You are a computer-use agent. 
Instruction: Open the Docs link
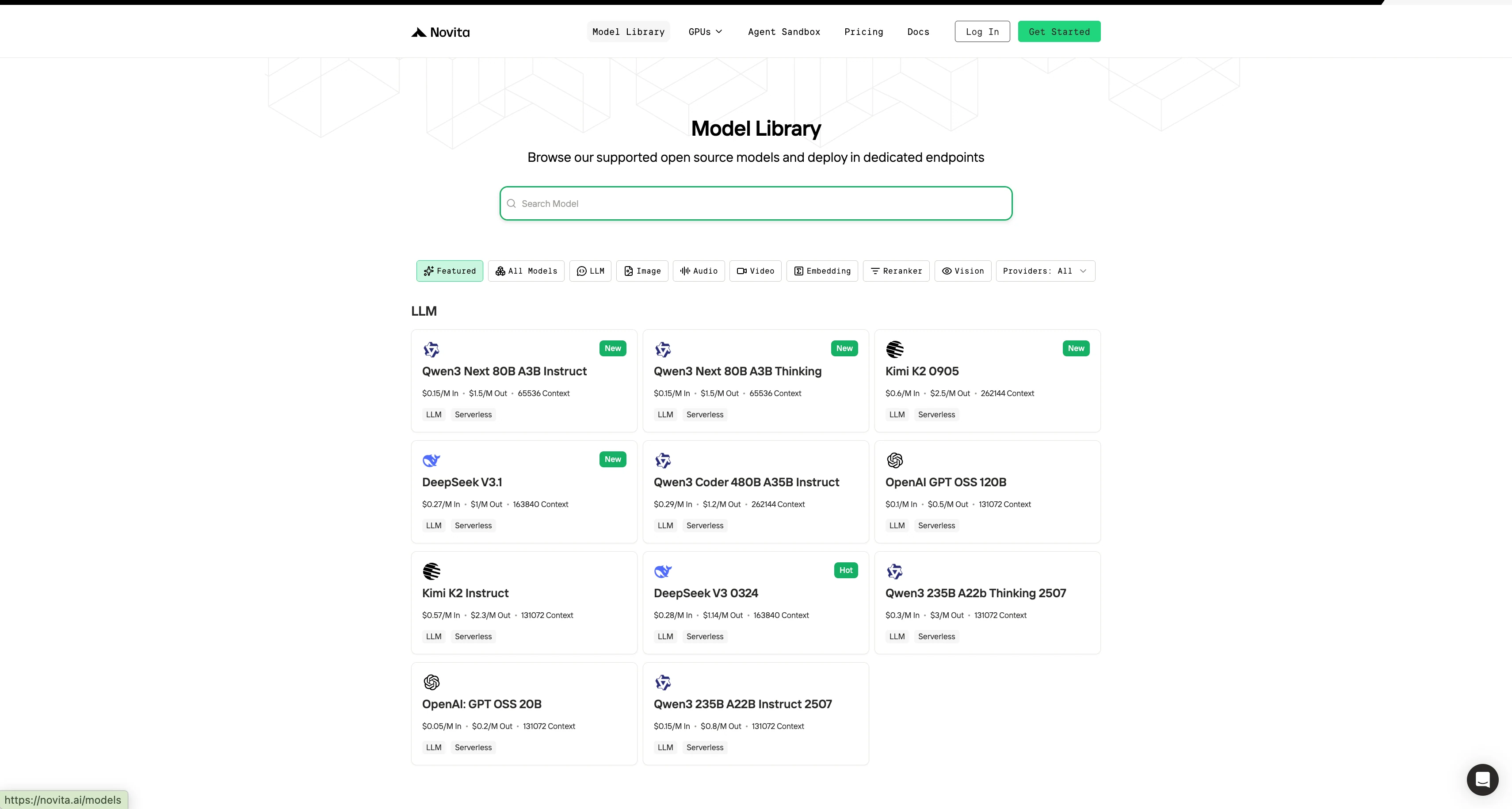[918, 32]
